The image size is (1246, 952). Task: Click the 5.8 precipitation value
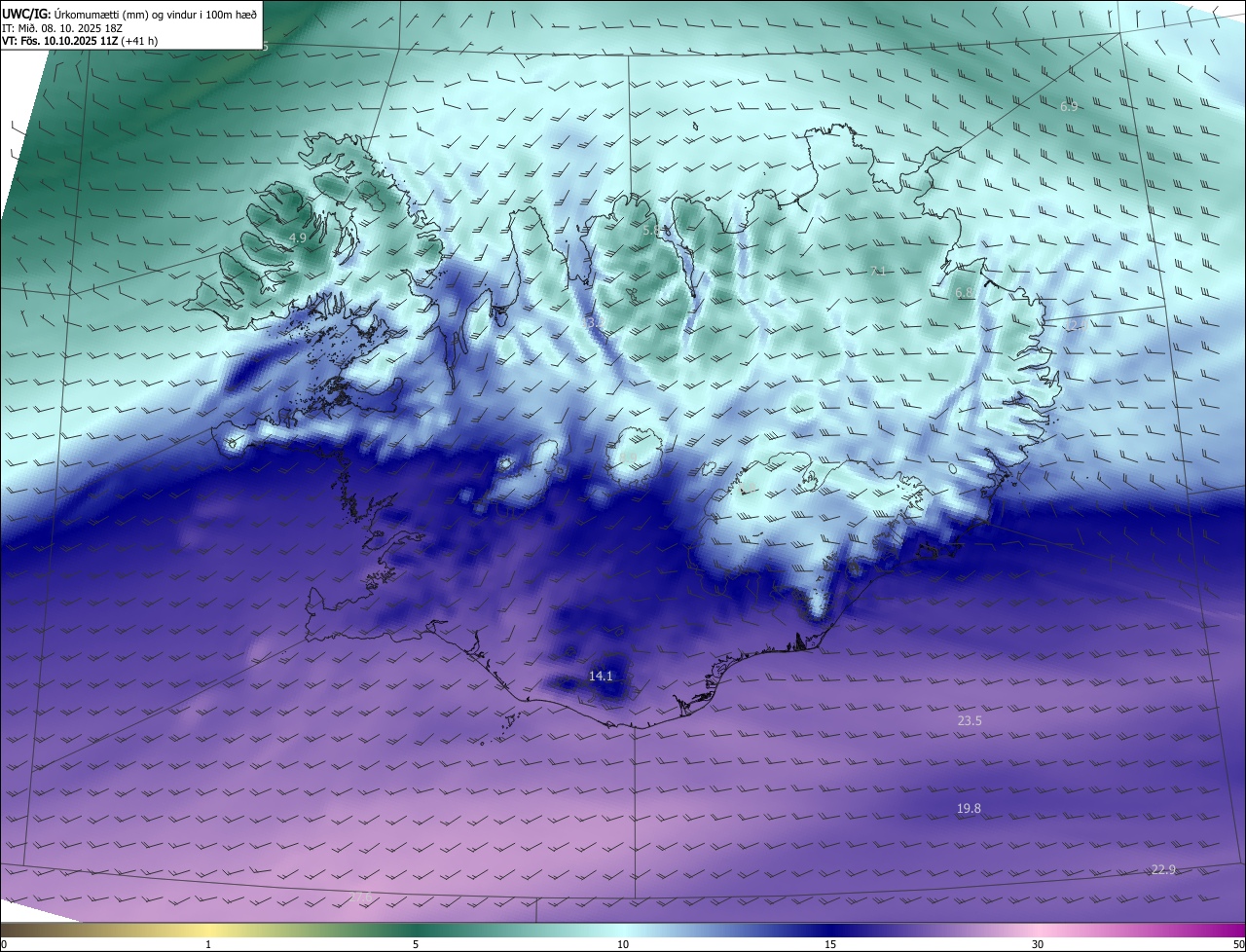pos(651,230)
